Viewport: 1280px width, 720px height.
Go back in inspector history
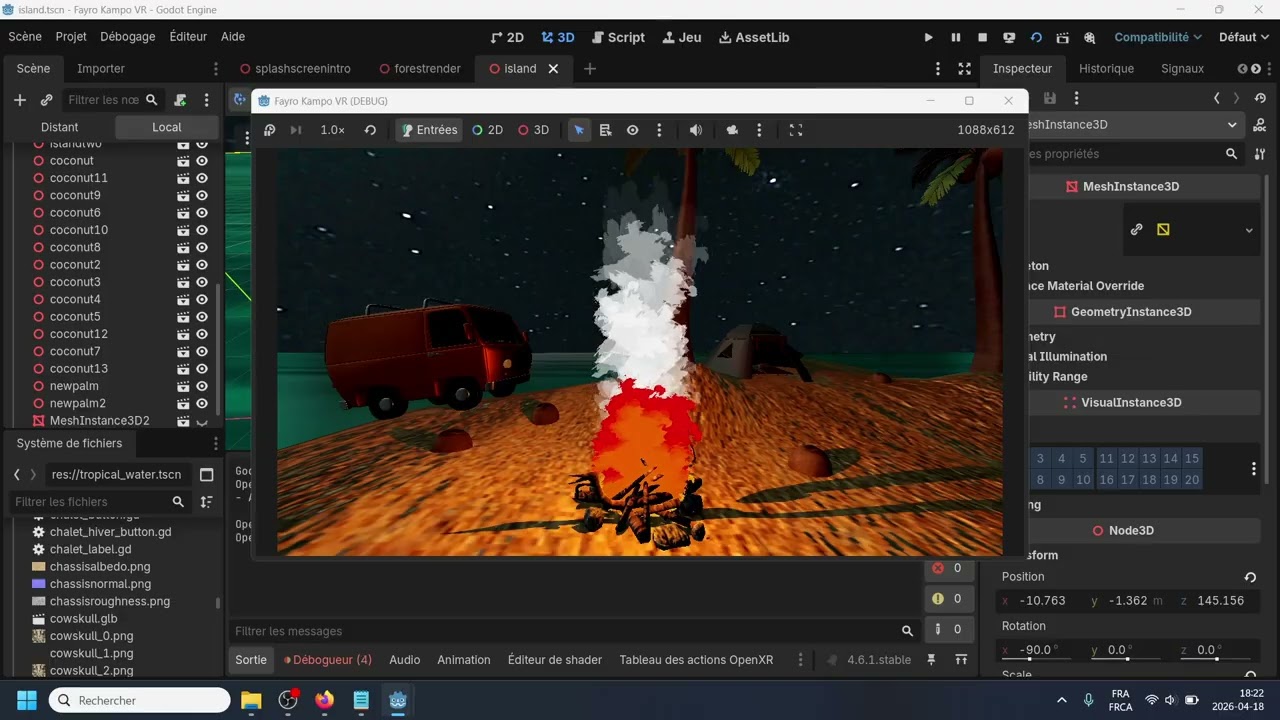click(1216, 98)
